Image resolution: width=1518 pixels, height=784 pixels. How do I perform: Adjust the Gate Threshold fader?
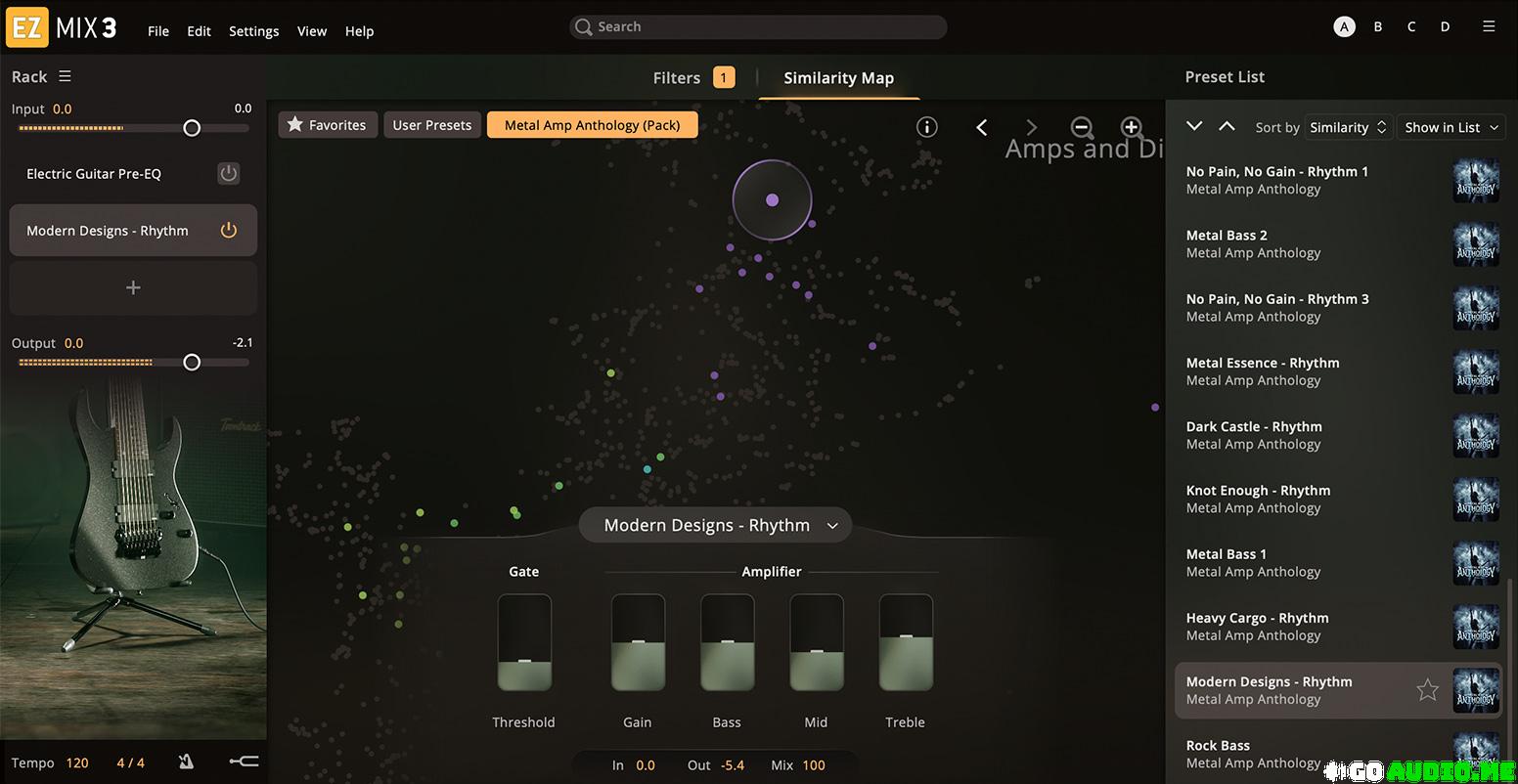pyautogui.click(x=524, y=642)
